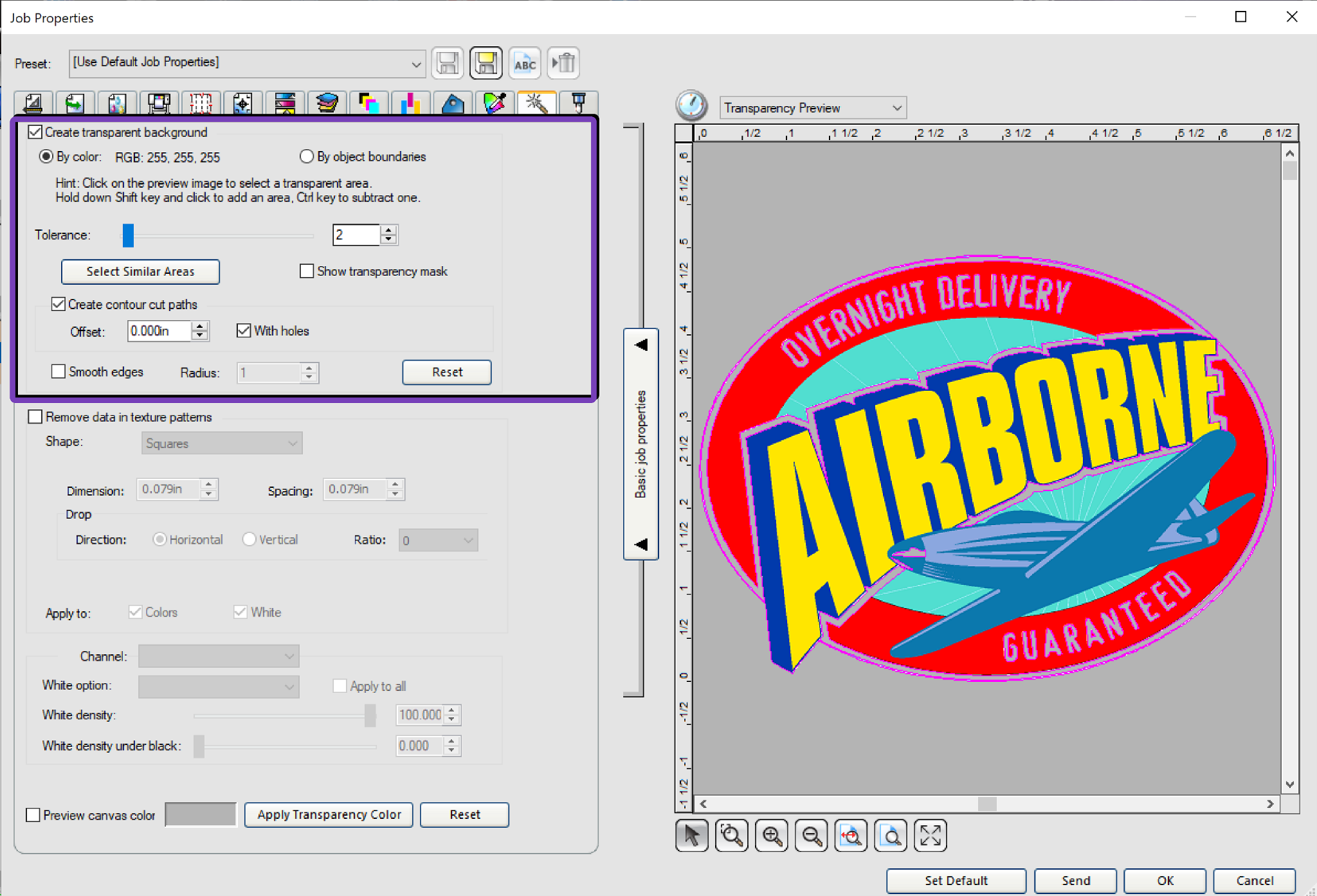Uncheck Create transparent background
This screenshot has width=1317, height=896.
click(x=36, y=132)
